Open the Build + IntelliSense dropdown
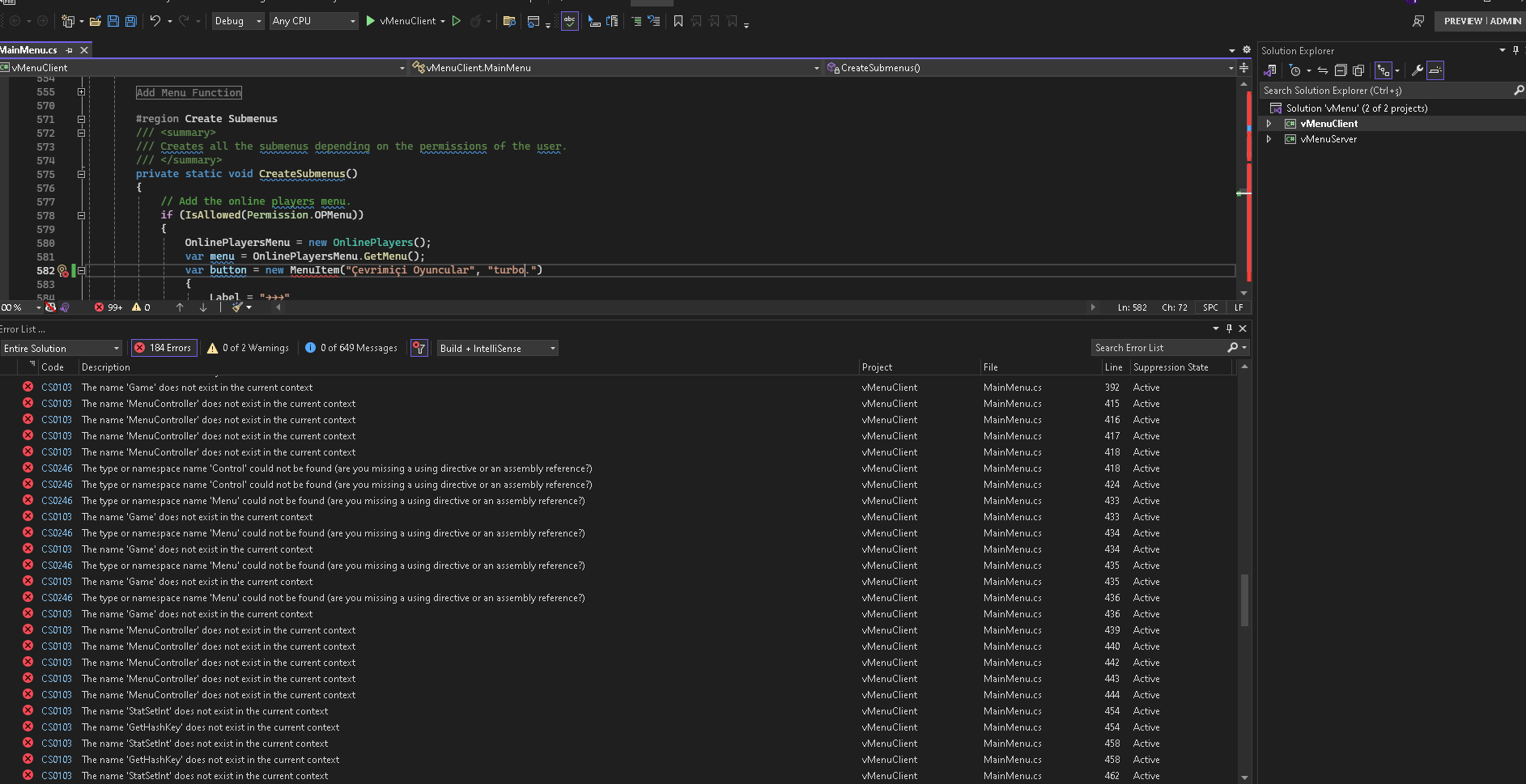Viewport: 1526px width, 784px height. 498,348
